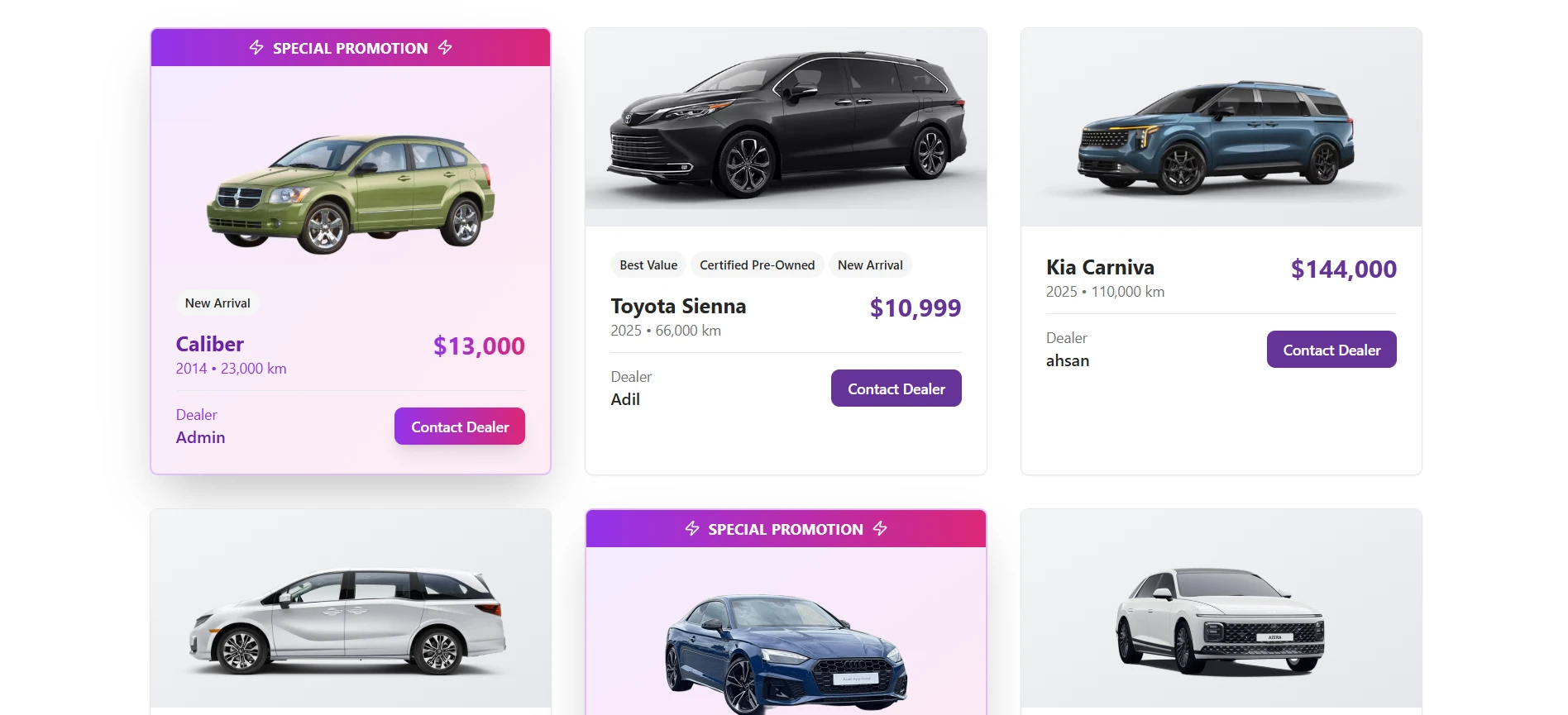
Task: Open the black Toyota Sienna photo
Action: click(786, 126)
